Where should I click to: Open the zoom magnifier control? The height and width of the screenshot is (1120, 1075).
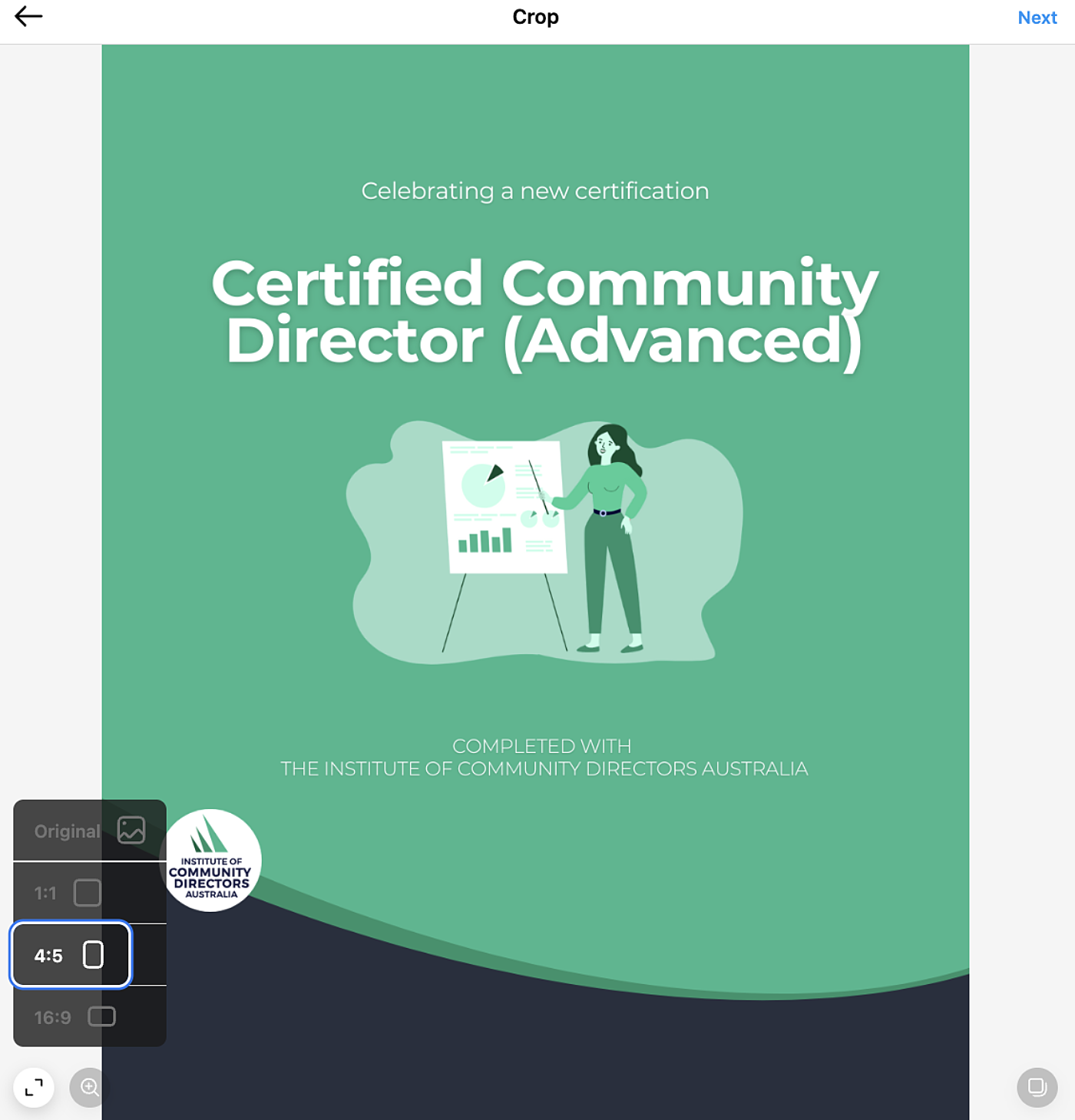point(89,1087)
